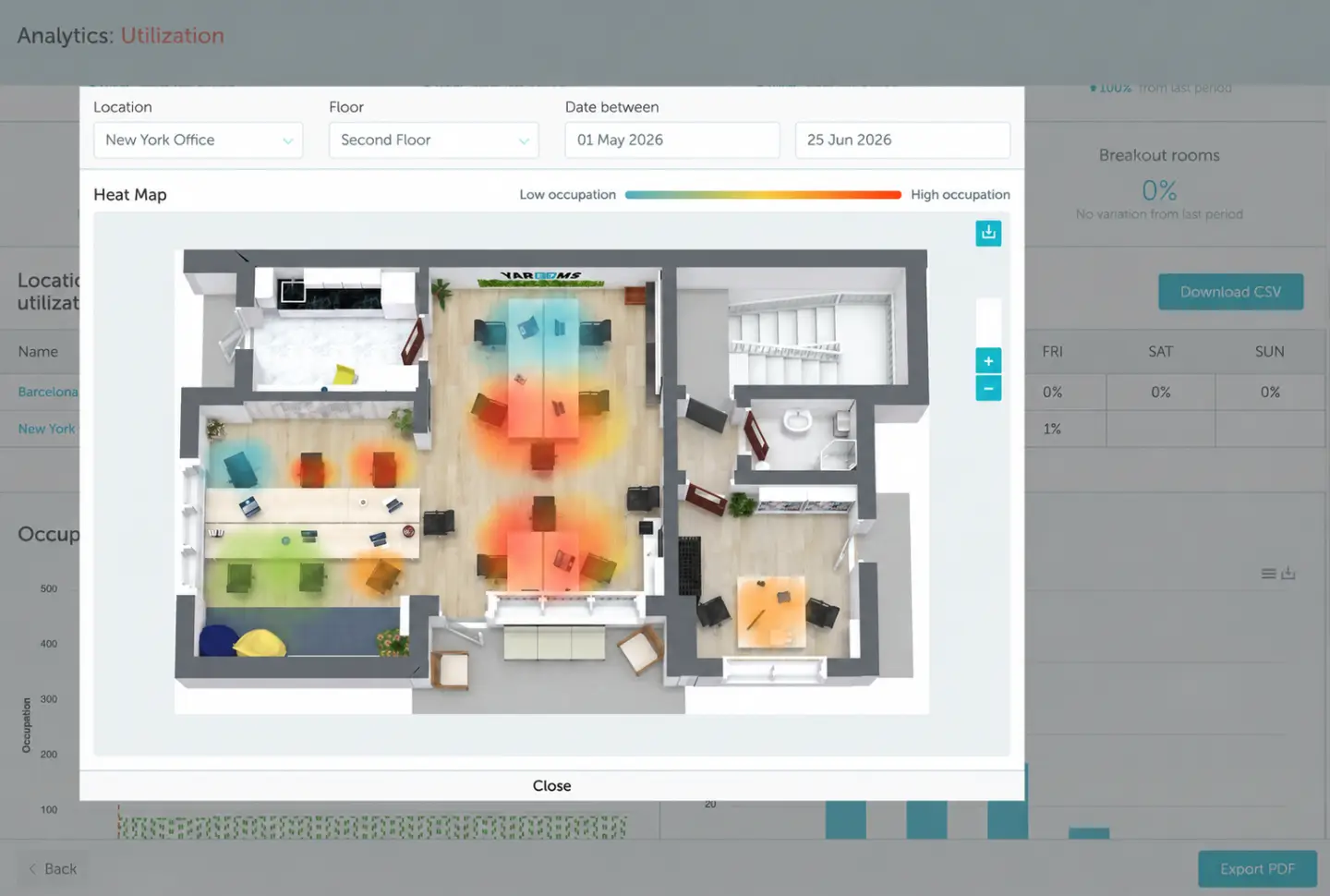Open New York location link in table
Viewport: 1330px width, 896px height.
[x=46, y=429]
